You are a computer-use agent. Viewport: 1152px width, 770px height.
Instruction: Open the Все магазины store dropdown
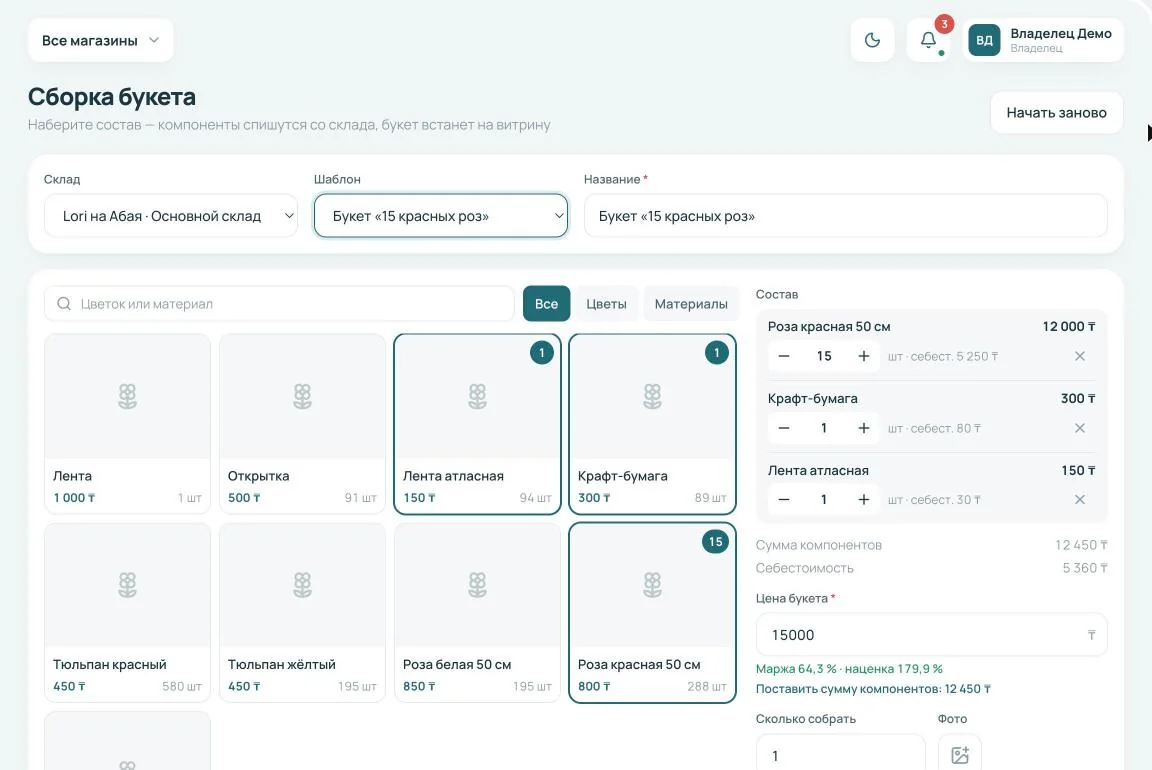pos(101,40)
